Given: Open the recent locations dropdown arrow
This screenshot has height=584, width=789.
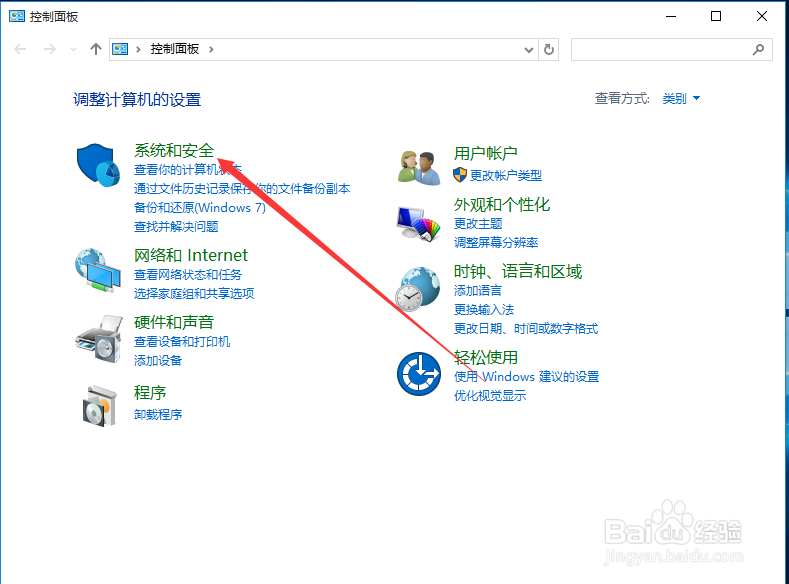Looking at the screenshot, I should [73, 49].
